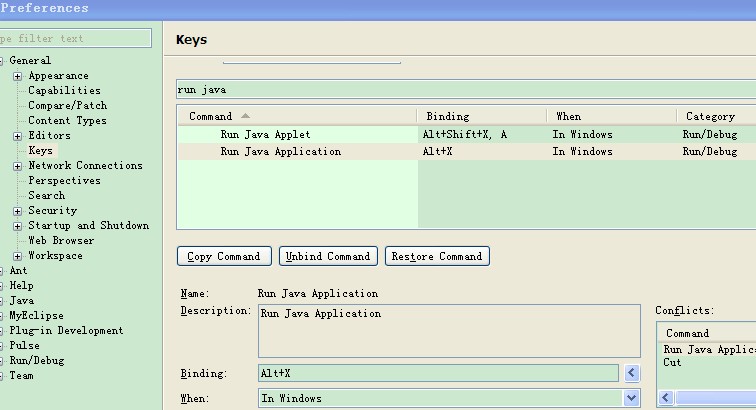Expand the Startup and Shutdown node
Viewport: 756px width, 410px height.
click(18, 226)
